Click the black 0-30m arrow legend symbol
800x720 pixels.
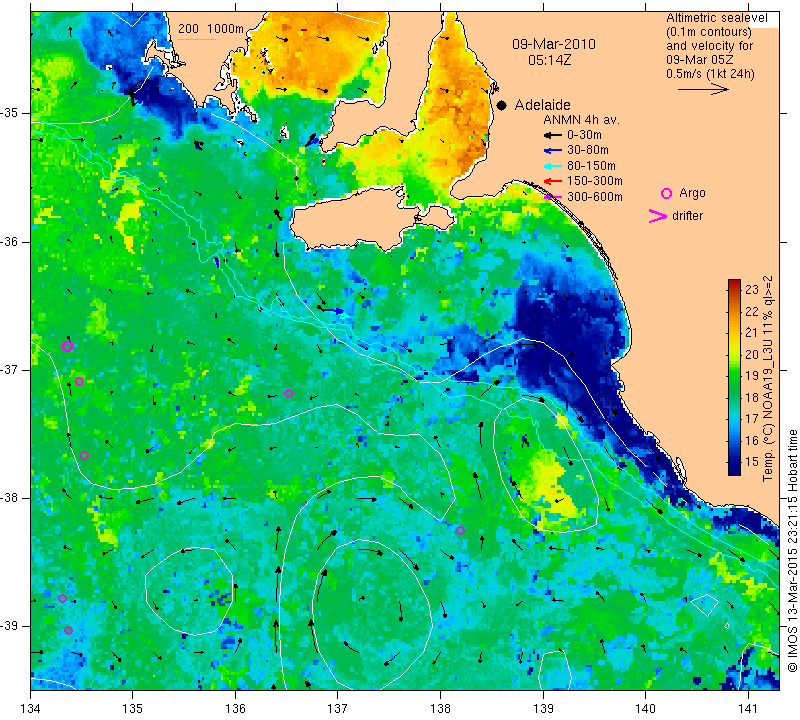pos(553,135)
